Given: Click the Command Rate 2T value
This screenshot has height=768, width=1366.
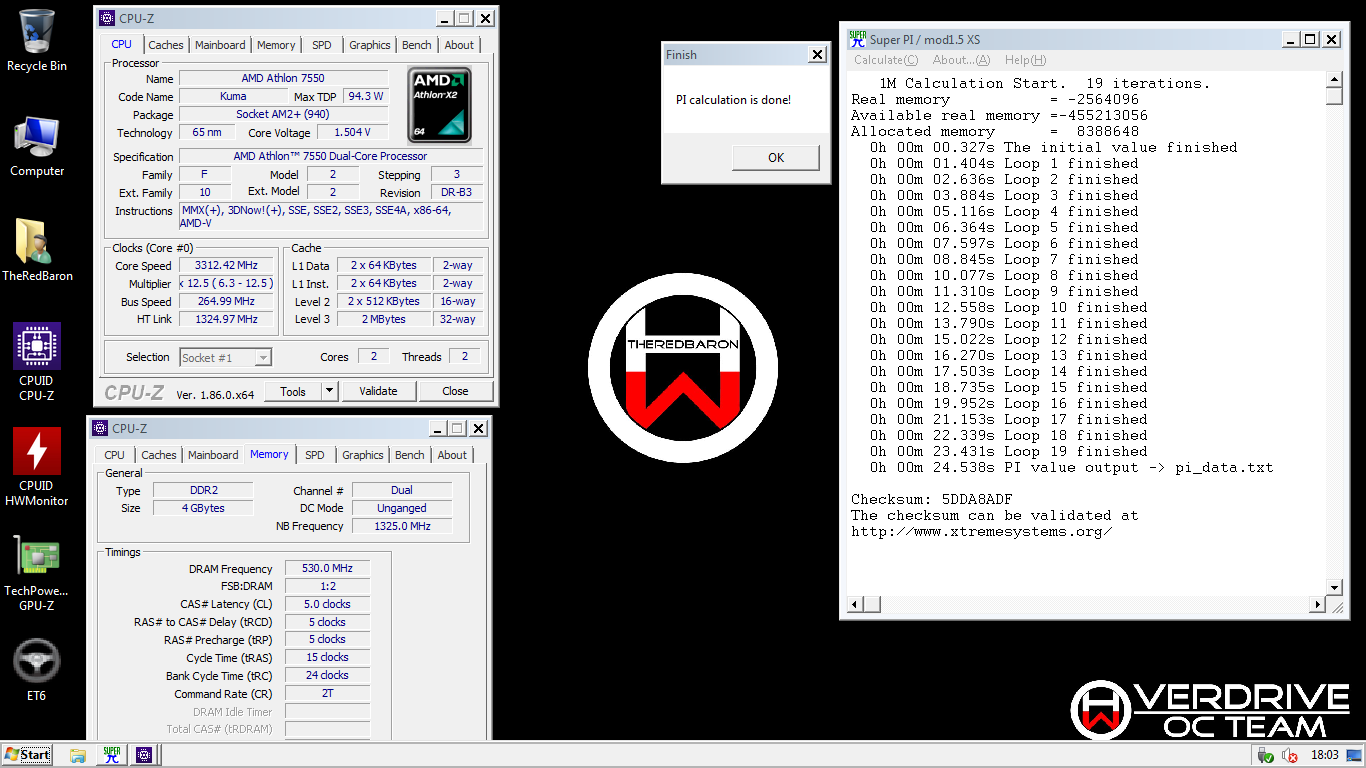Looking at the screenshot, I should click(x=327, y=693).
